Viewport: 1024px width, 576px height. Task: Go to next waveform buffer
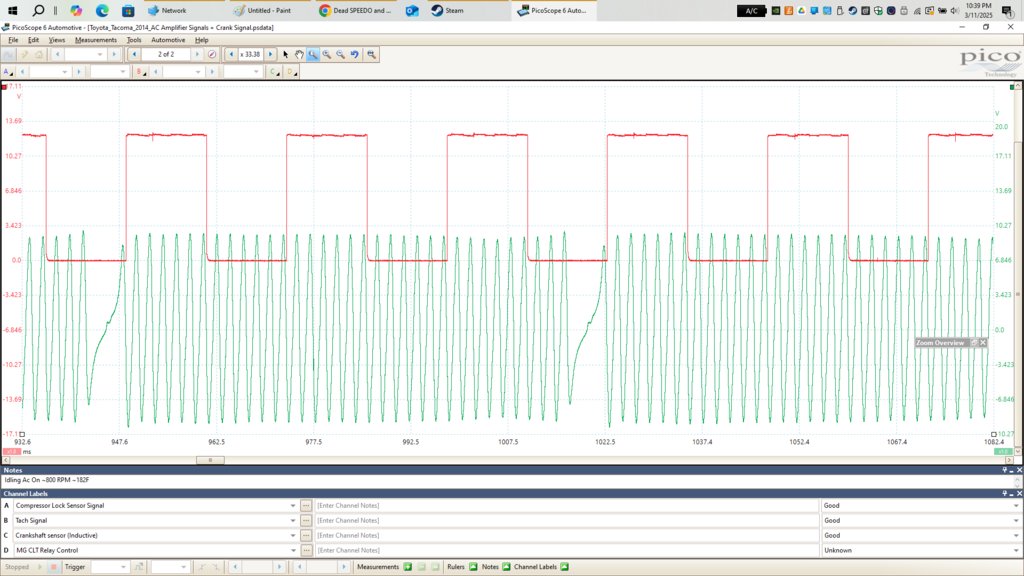pyautogui.click(x=197, y=54)
